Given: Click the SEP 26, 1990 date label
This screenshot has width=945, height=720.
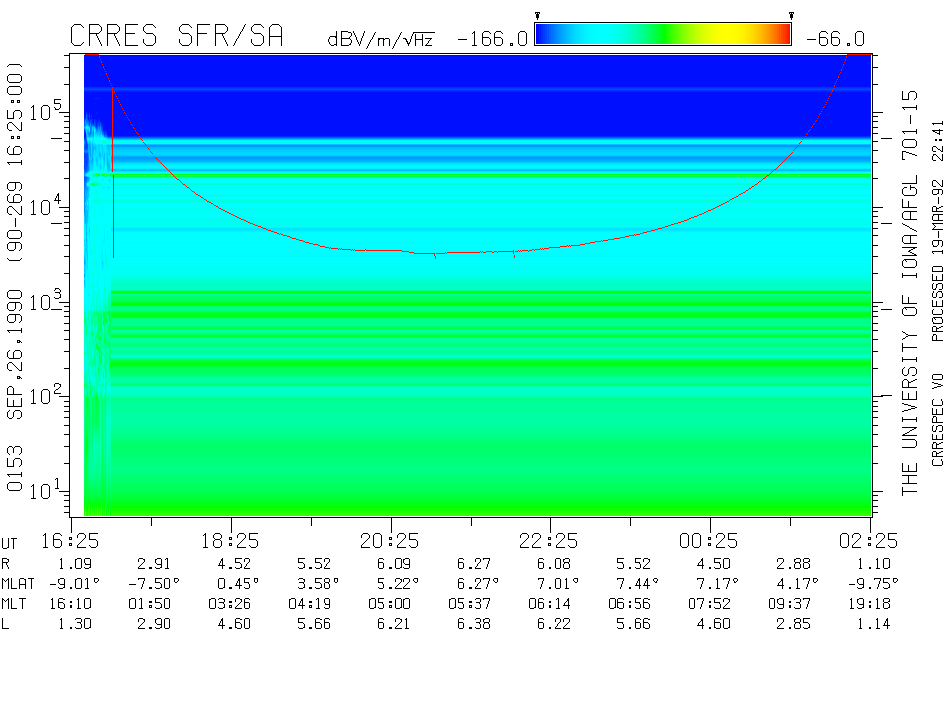Looking at the screenshot, I should tap(14, 354).
